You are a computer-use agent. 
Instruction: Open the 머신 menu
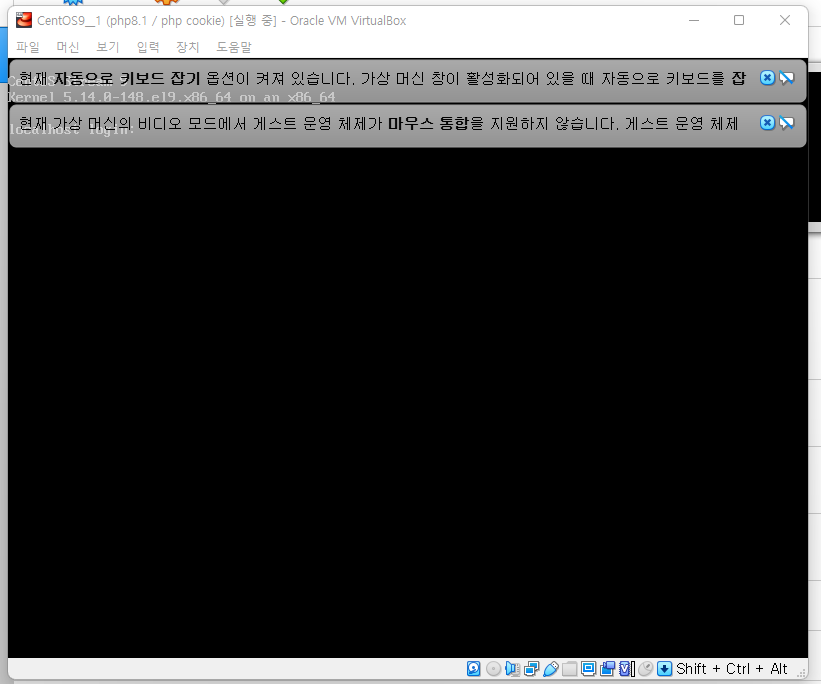click(68, 47)
